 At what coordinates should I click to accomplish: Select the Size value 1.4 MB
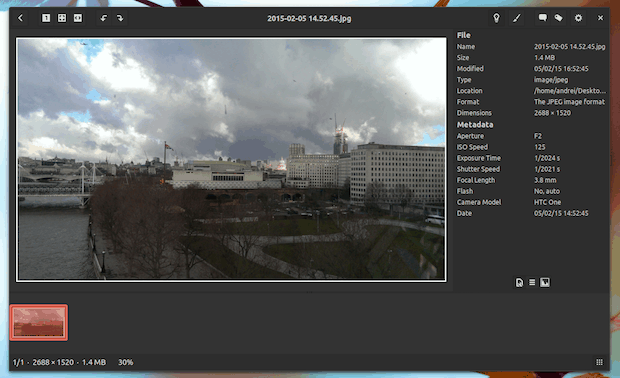pyautogui.click(x=544, y=58)
